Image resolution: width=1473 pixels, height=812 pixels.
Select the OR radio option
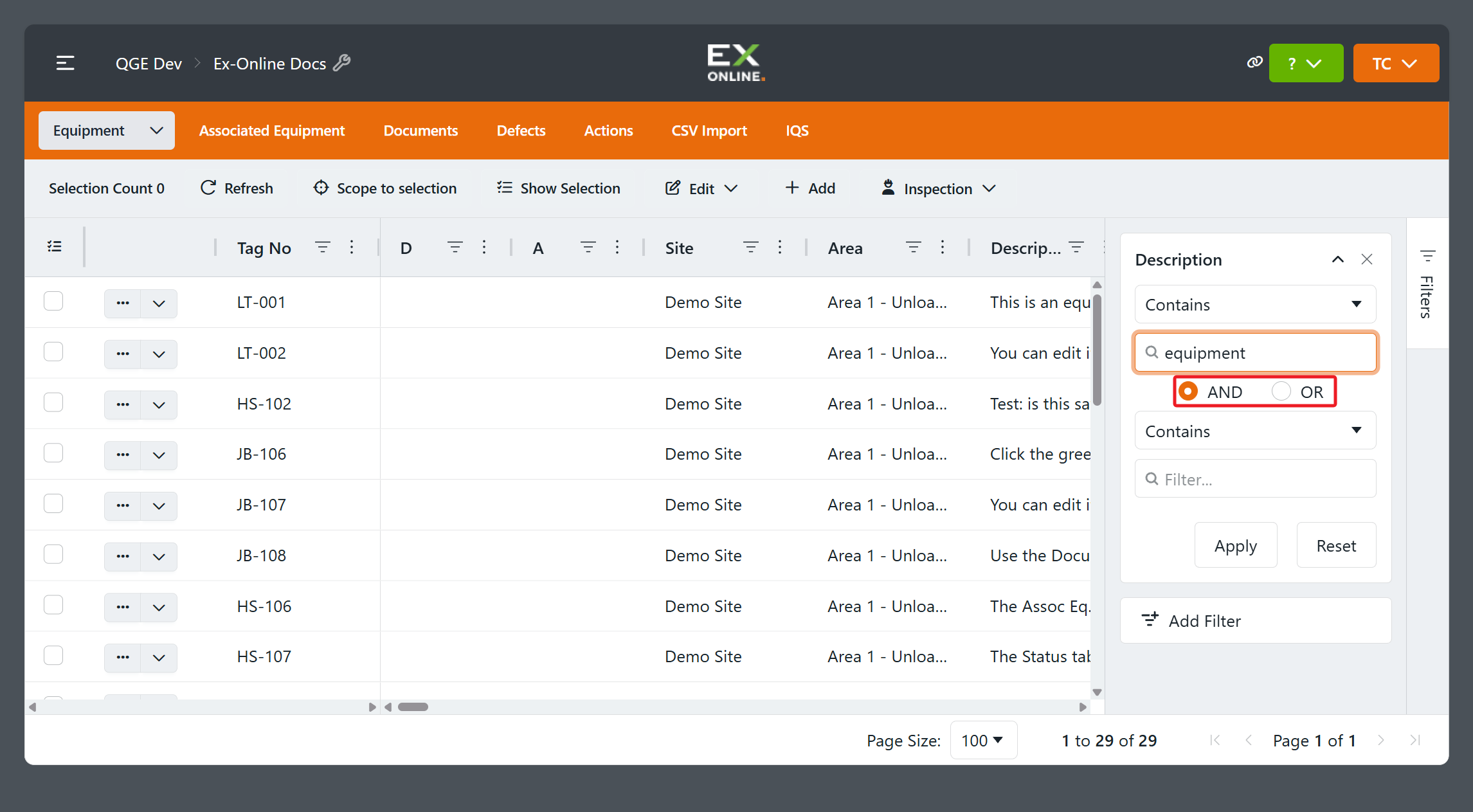(1281, 391)
